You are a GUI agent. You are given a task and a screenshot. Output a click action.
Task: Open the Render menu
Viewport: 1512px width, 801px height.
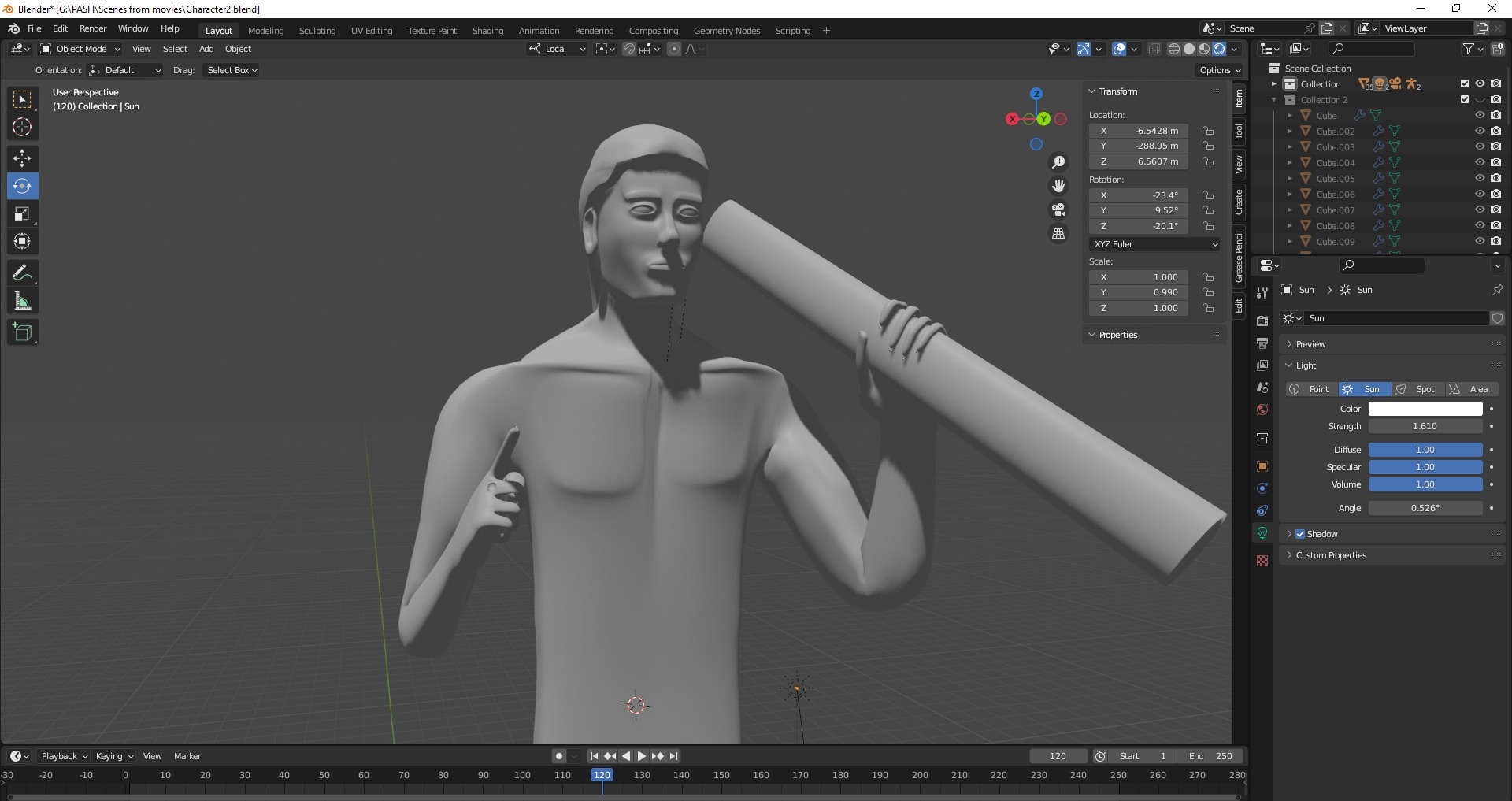[93, 28]
